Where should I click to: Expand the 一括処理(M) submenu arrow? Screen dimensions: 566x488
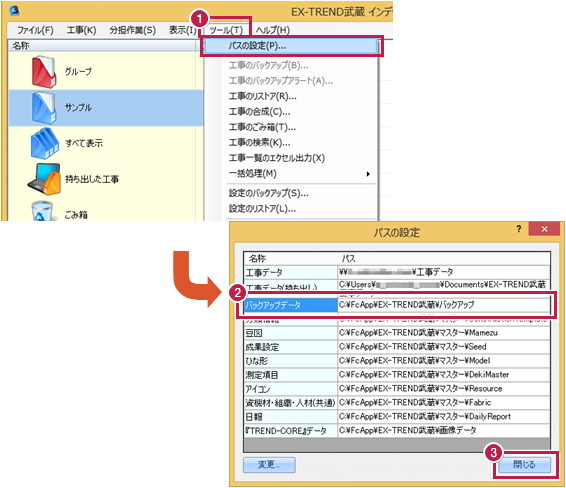[368, 174]
